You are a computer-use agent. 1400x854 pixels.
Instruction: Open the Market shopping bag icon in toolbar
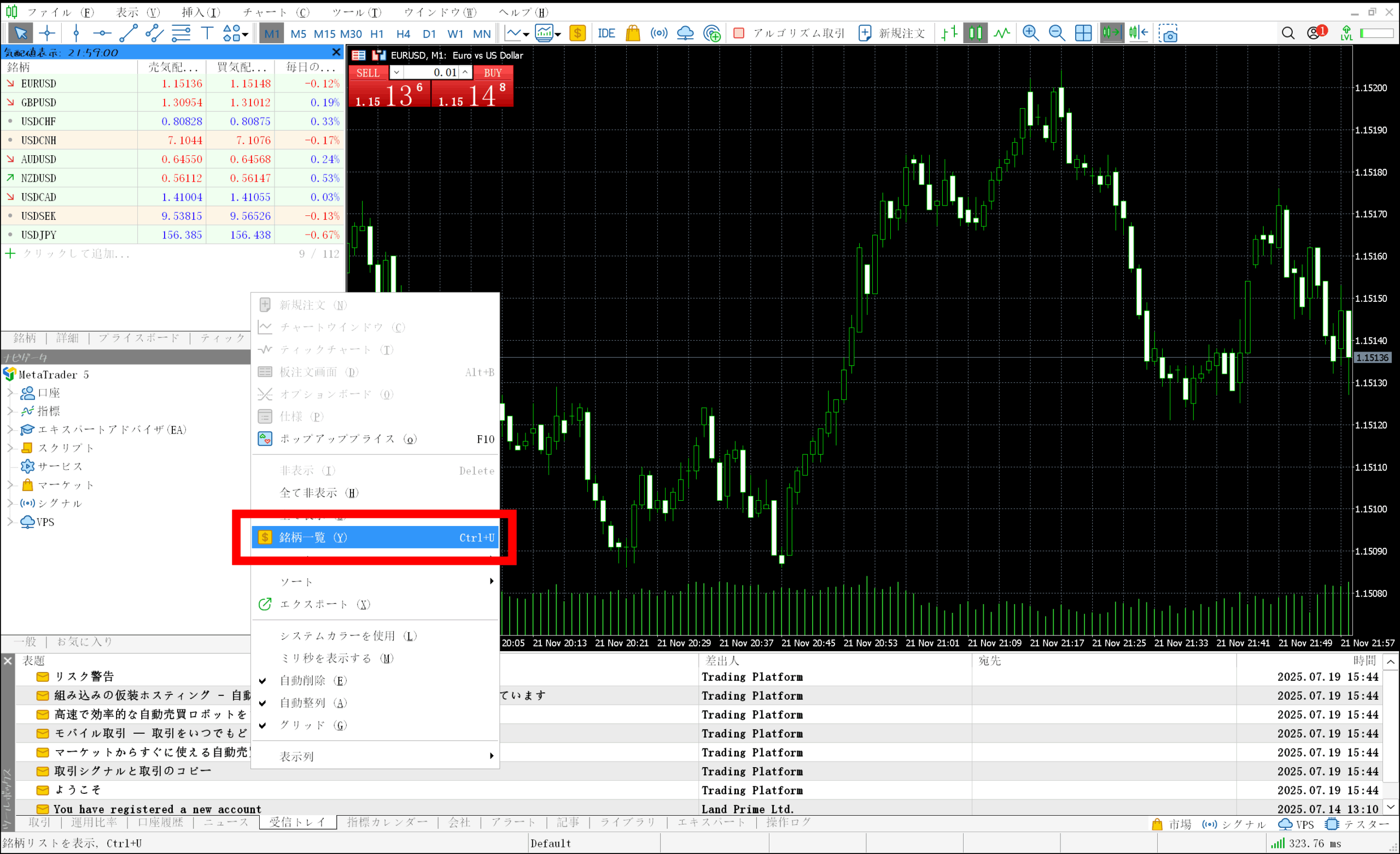coord(632,33)
